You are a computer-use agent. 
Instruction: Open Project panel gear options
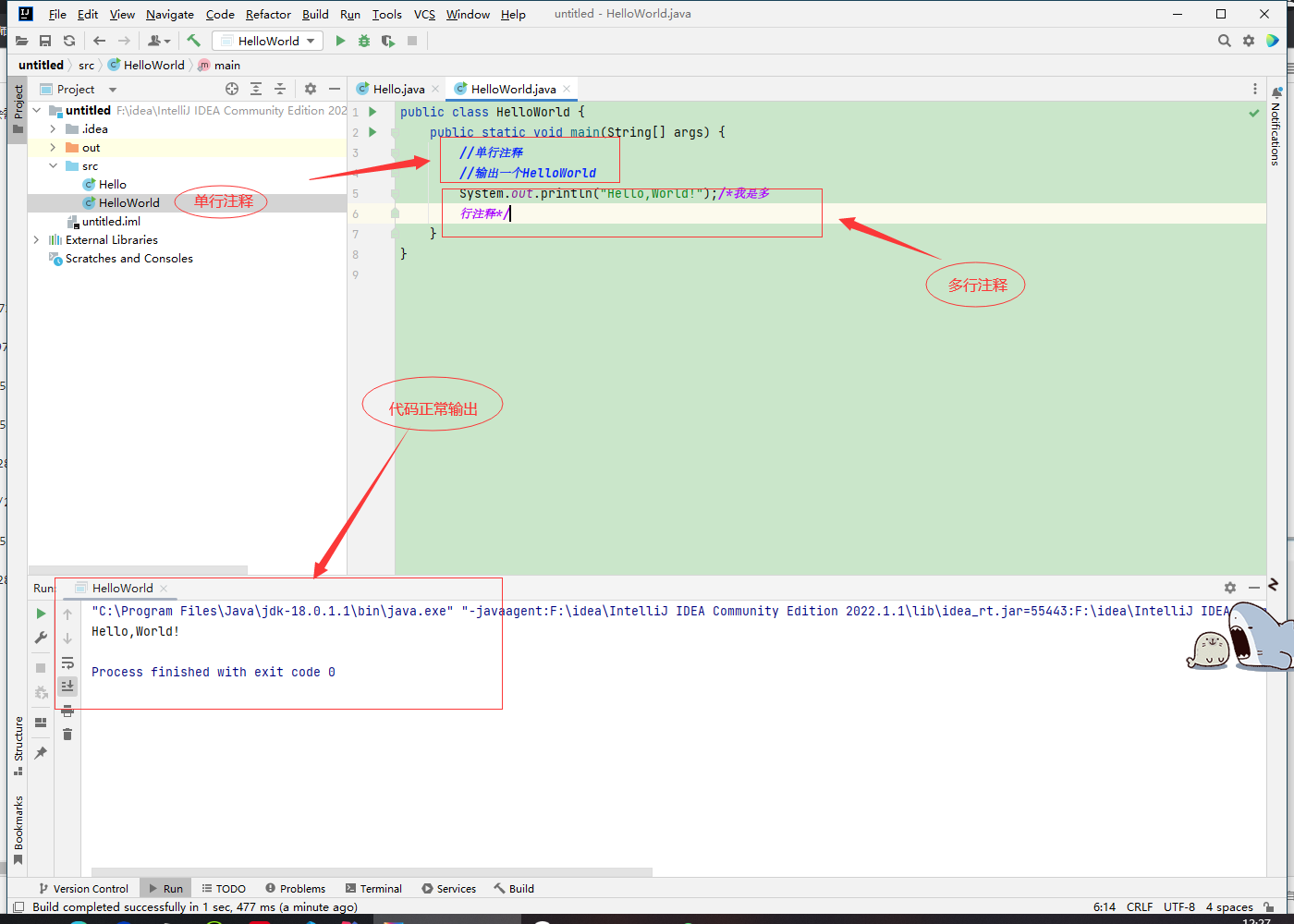(x=311, y=89)
